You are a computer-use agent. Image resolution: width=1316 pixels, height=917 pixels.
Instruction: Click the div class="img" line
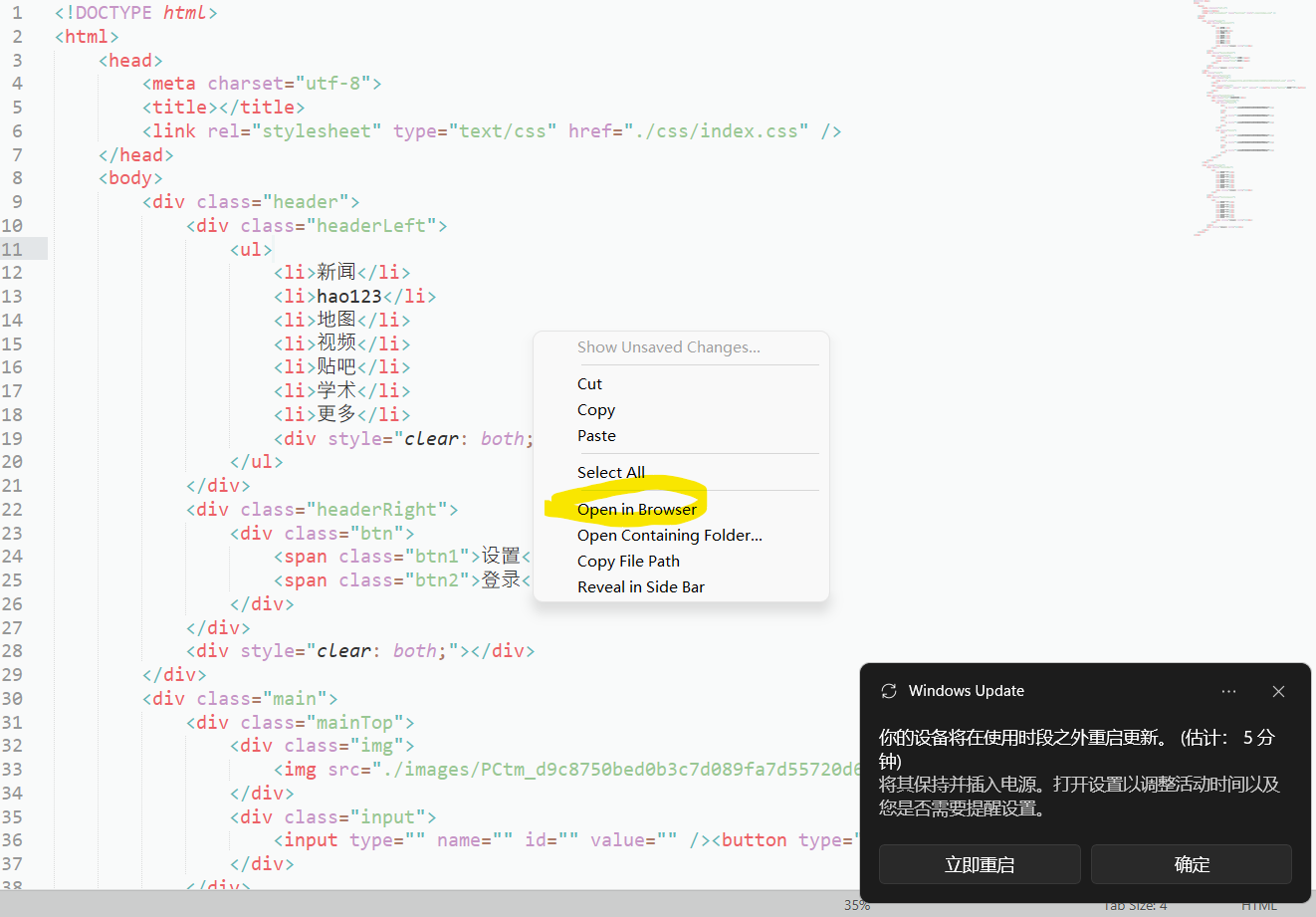coord(323,745)
